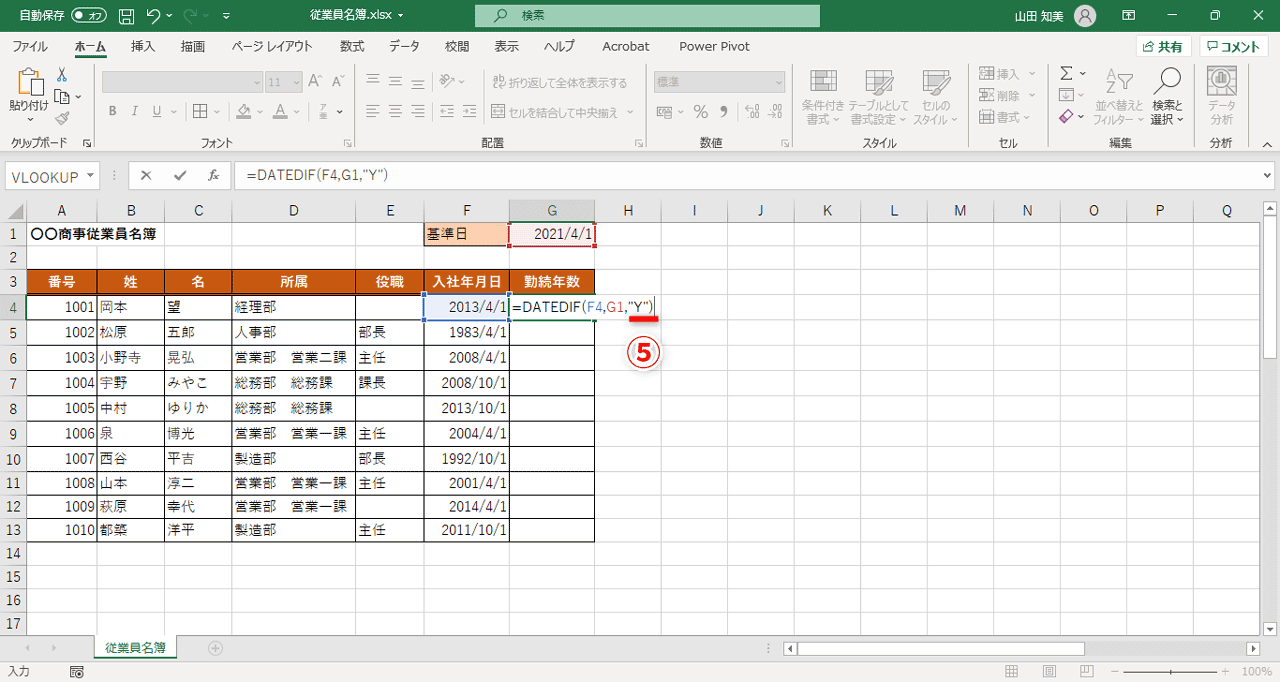
Task: Click the Align Right icon
Action: click(420, 112)
